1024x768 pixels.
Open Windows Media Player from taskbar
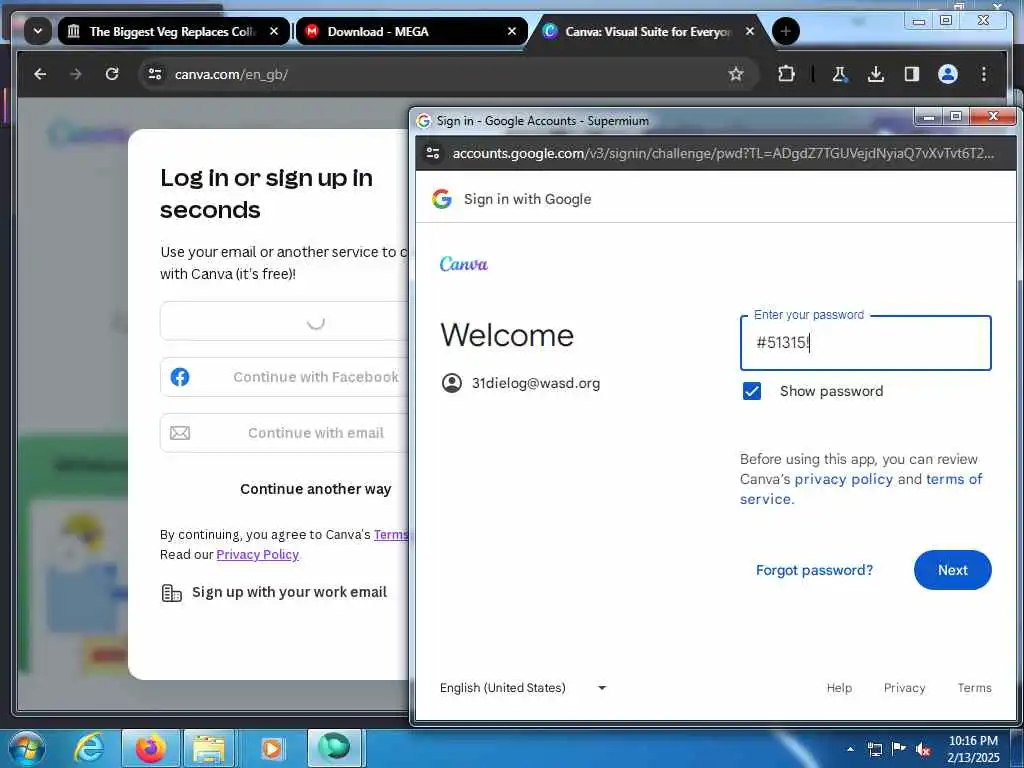[271, 748]
